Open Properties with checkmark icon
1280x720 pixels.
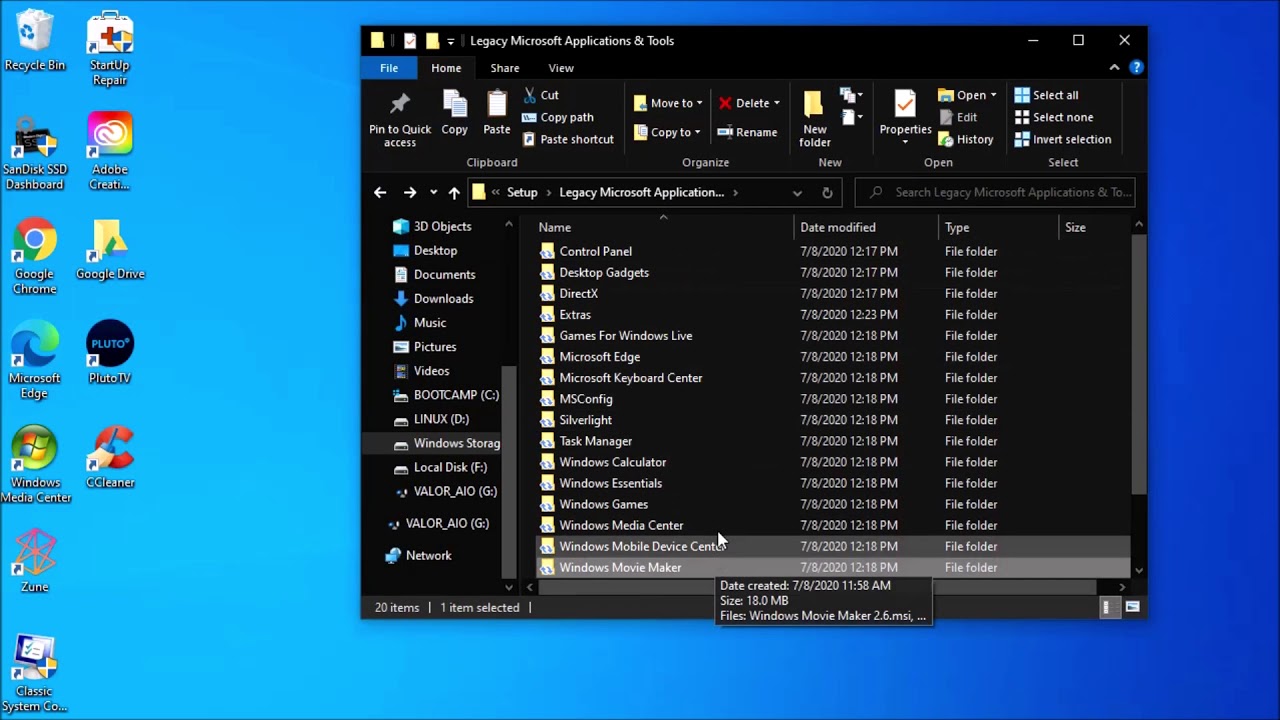coord(905,115)
